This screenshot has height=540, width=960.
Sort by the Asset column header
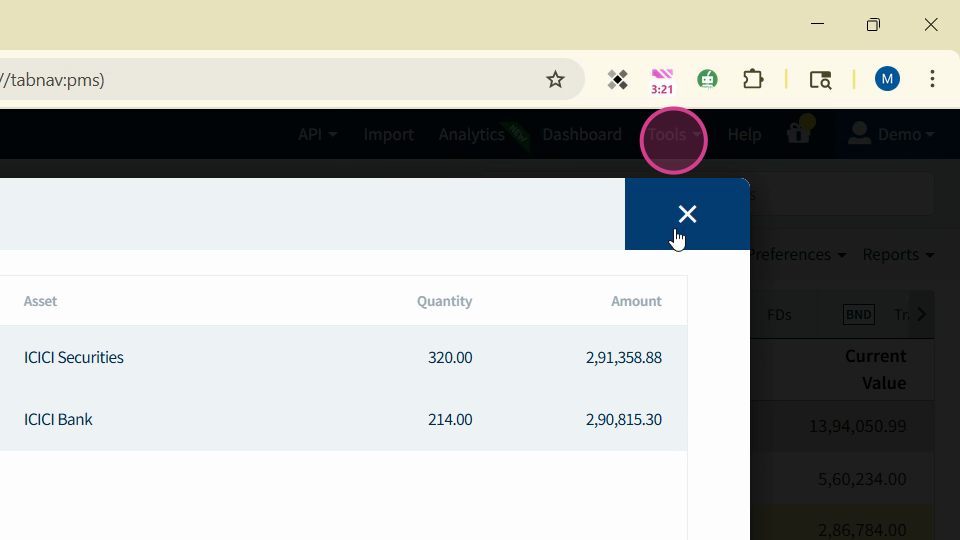pos(40,301)
